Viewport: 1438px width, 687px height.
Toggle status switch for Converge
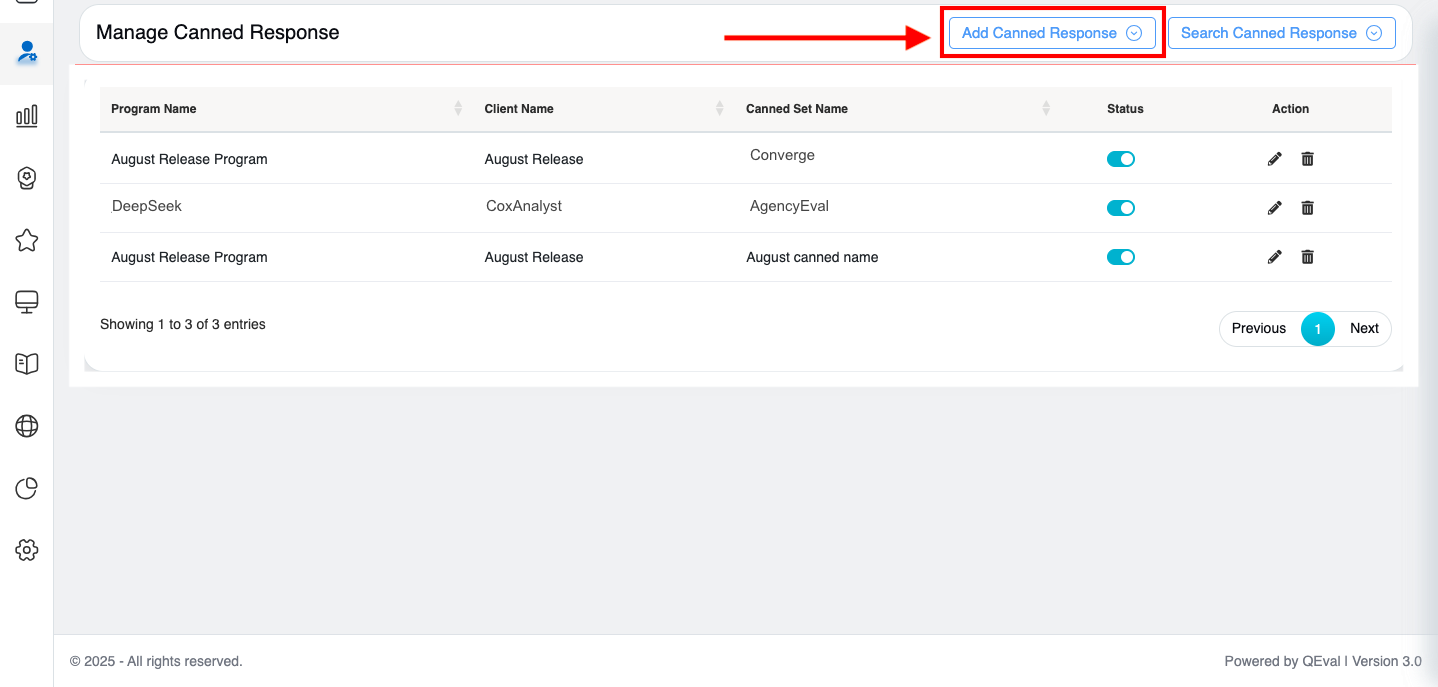tap(1120, 159)
